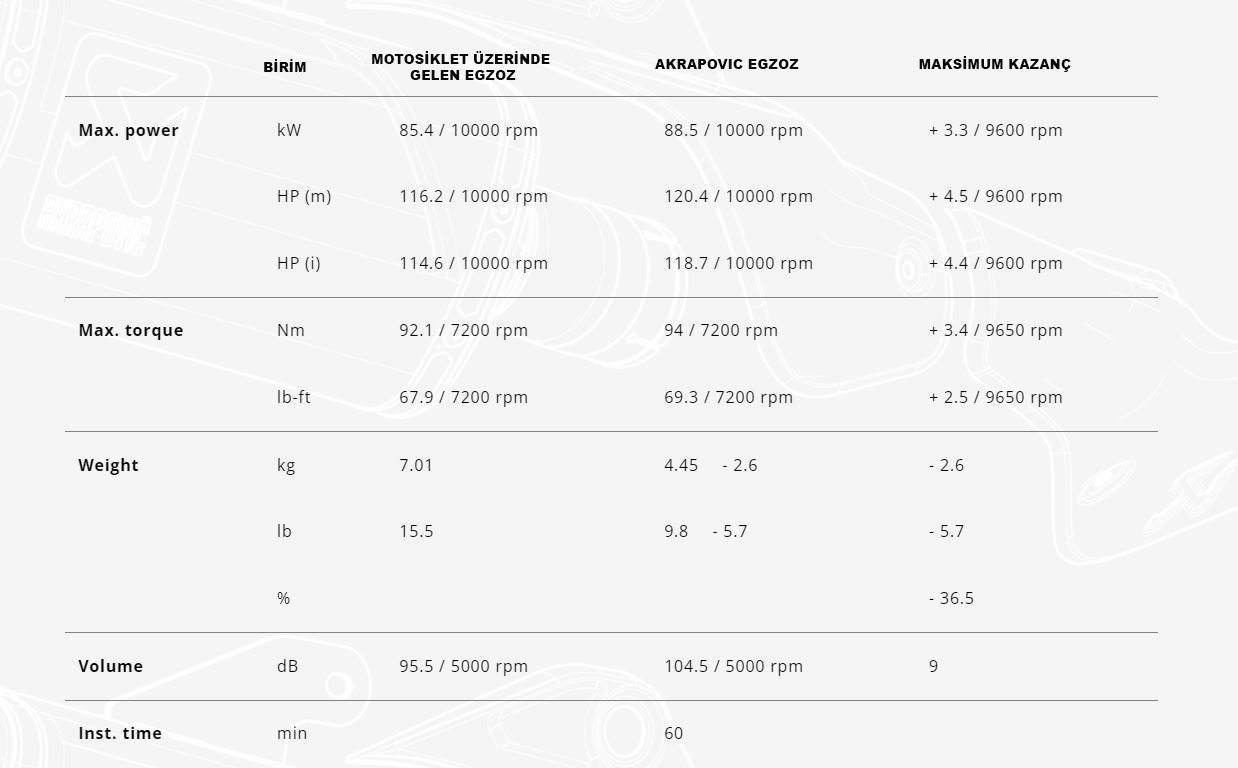Click the AKRAPOVIC EGZOZ column header

pos(726,64)
